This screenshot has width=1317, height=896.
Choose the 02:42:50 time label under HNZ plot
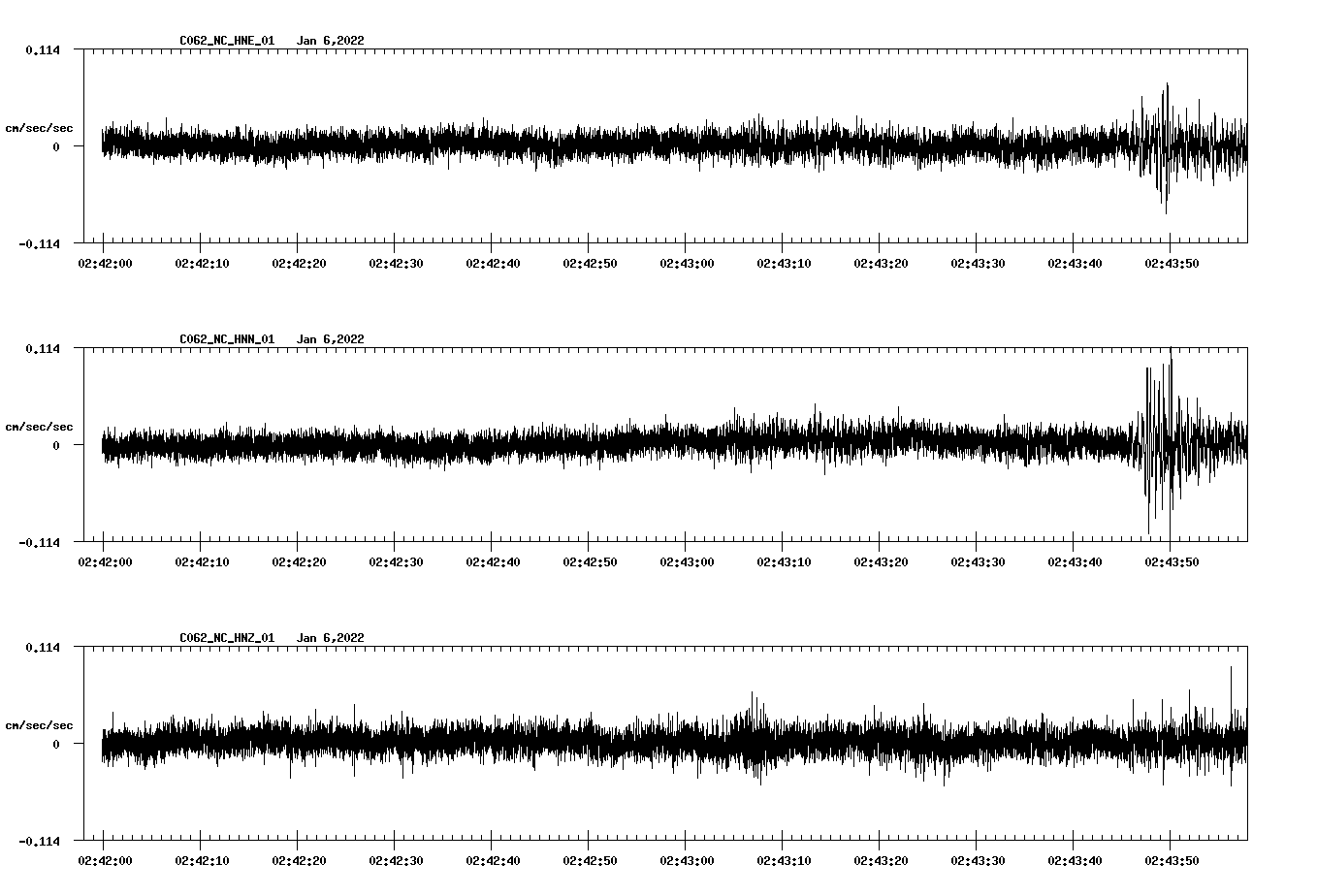(x=590, y=861)
